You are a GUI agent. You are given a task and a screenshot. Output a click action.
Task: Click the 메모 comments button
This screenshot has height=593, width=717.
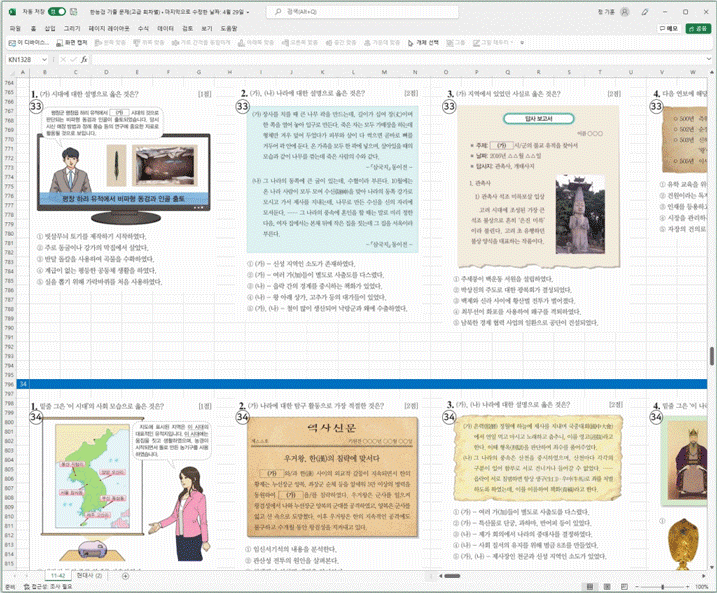pyautogui.click(x=669, y=28)
